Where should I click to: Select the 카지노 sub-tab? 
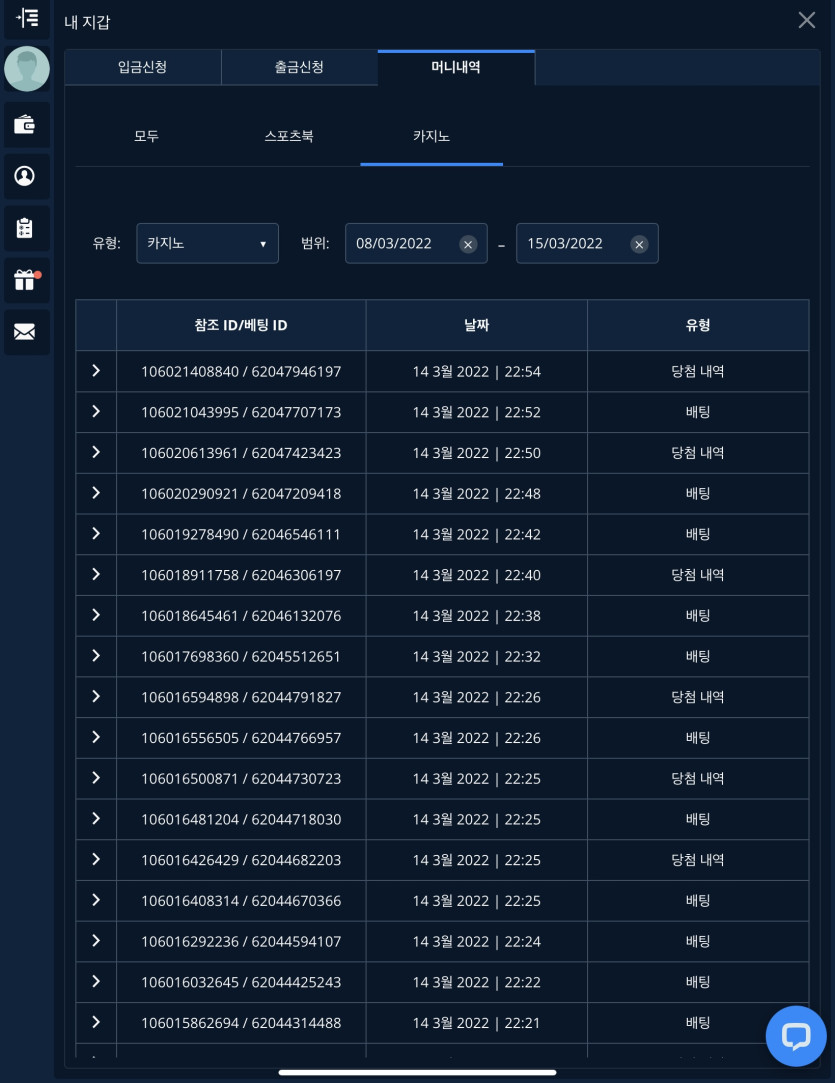(432, 136)
